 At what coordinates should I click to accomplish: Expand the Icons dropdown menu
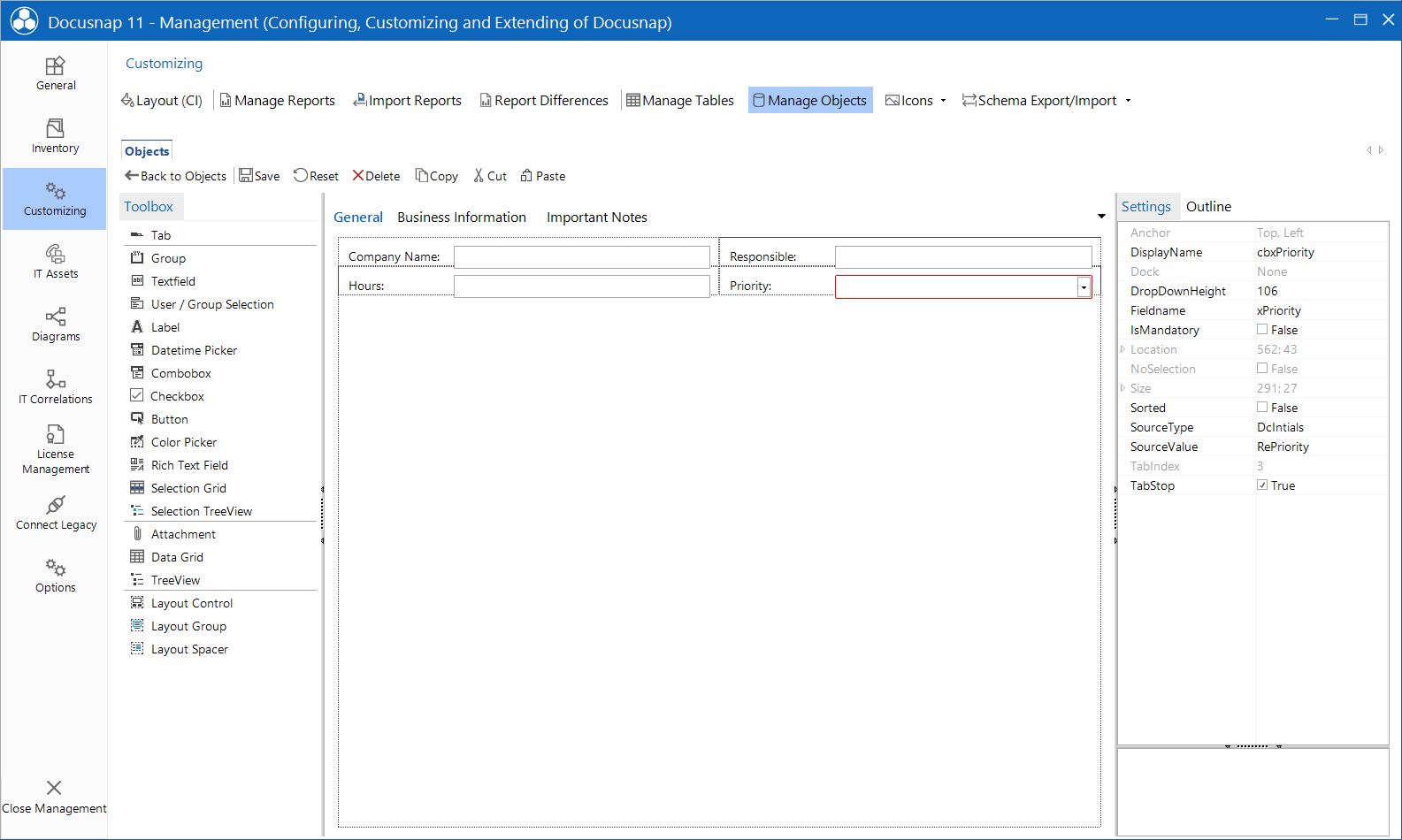(943, 101)
